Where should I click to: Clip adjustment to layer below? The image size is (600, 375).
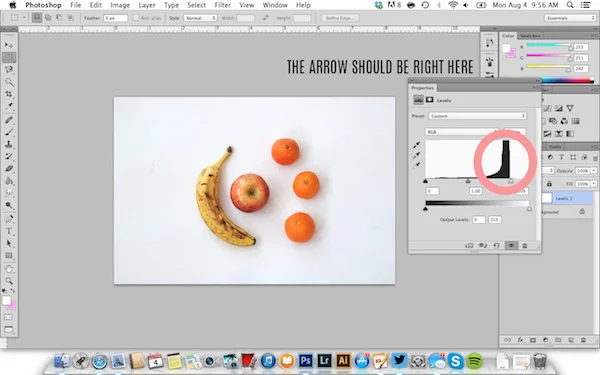pyautogui.click(x=469, y=246)
